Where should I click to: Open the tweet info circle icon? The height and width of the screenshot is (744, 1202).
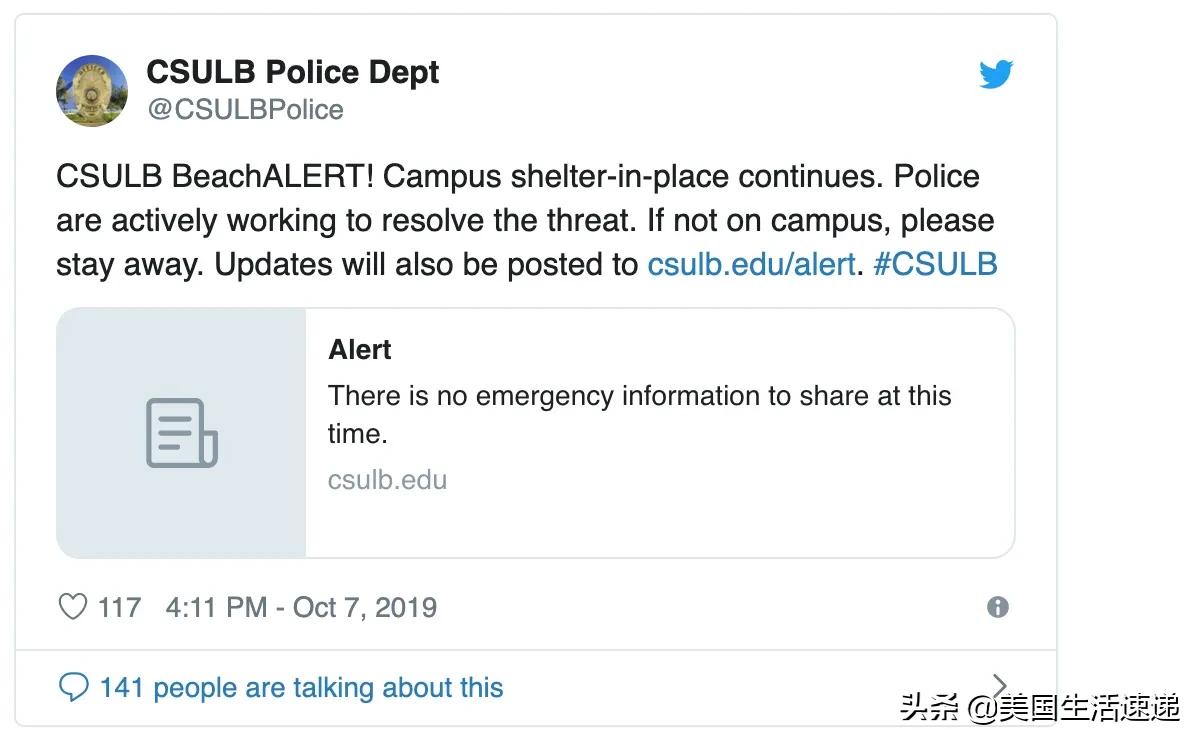coord(997,607)
